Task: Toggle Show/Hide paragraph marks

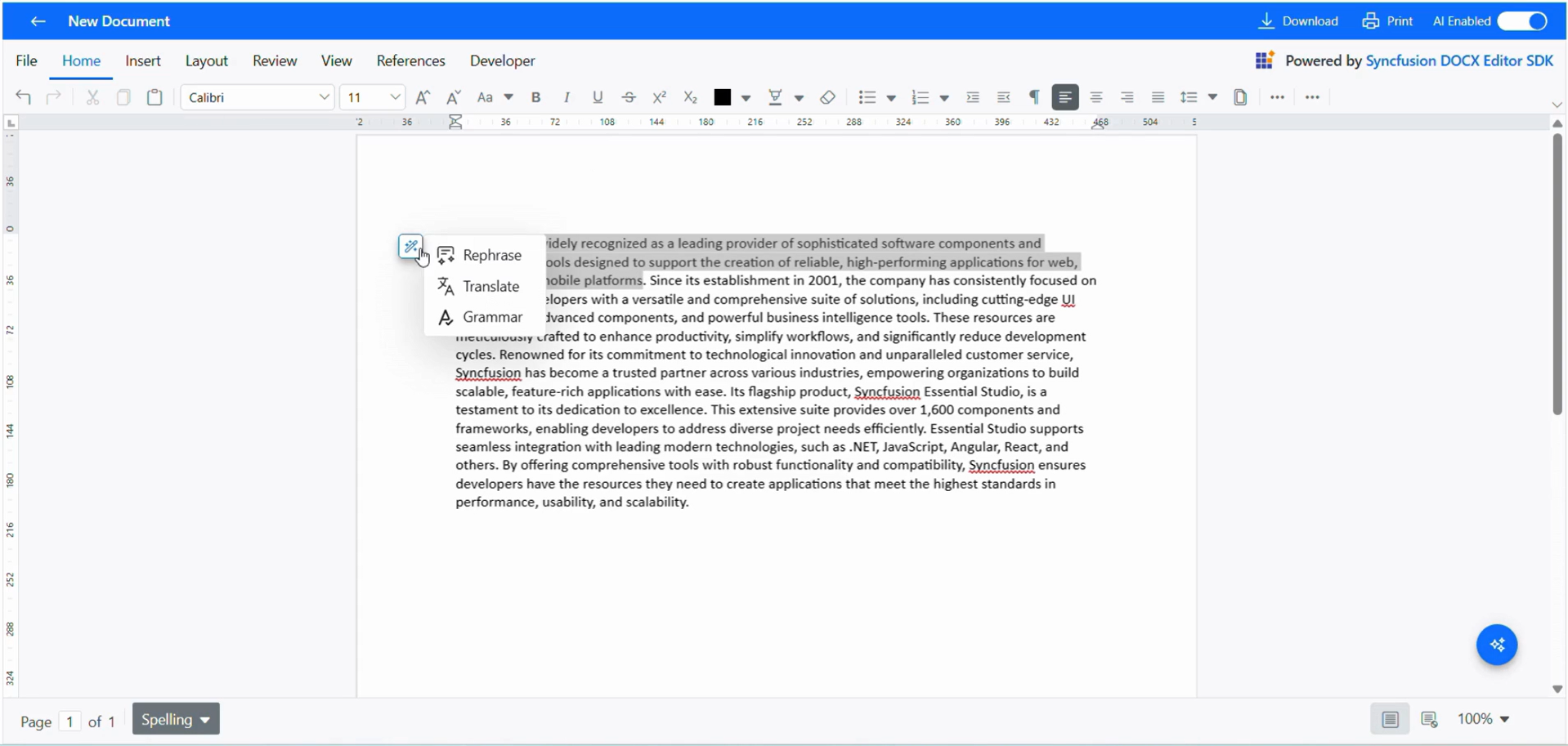Action: 1034,97
